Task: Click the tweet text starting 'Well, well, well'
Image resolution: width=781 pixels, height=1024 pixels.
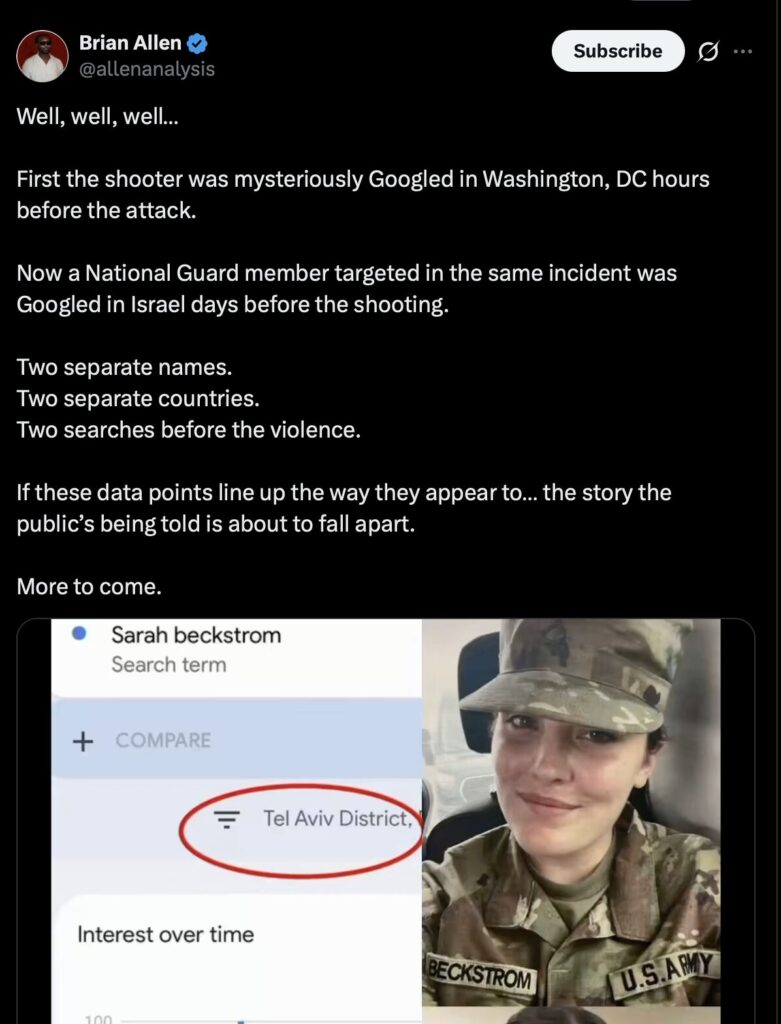Action: click(97, 117)
